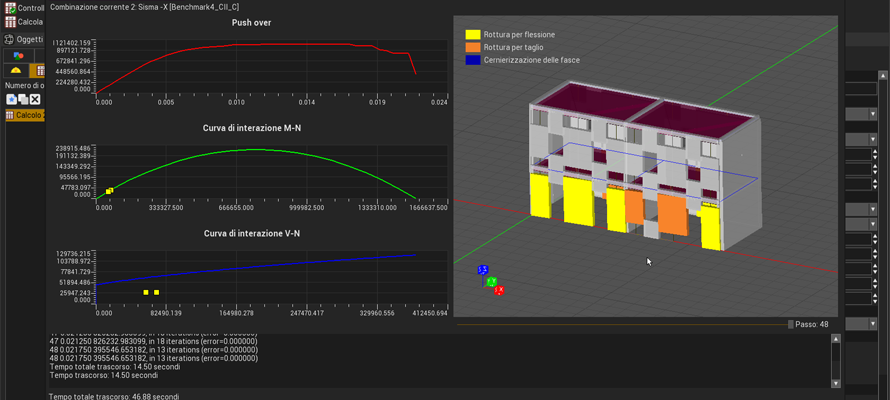Select the colored shapes tab icon
Image resolution: width=890 pixels, height=400 pixels.
point(18,55)
